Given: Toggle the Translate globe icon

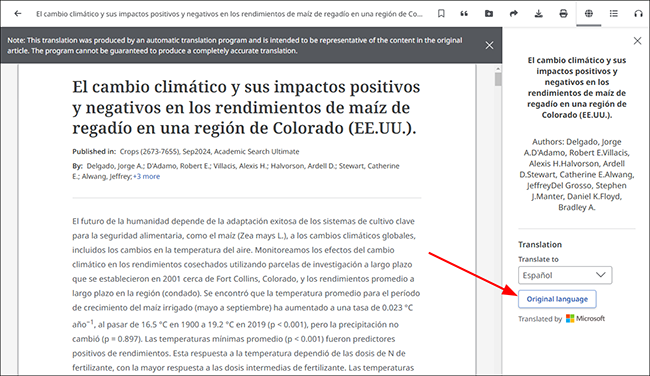Looking at the screenshot, I should coord(589,14).
